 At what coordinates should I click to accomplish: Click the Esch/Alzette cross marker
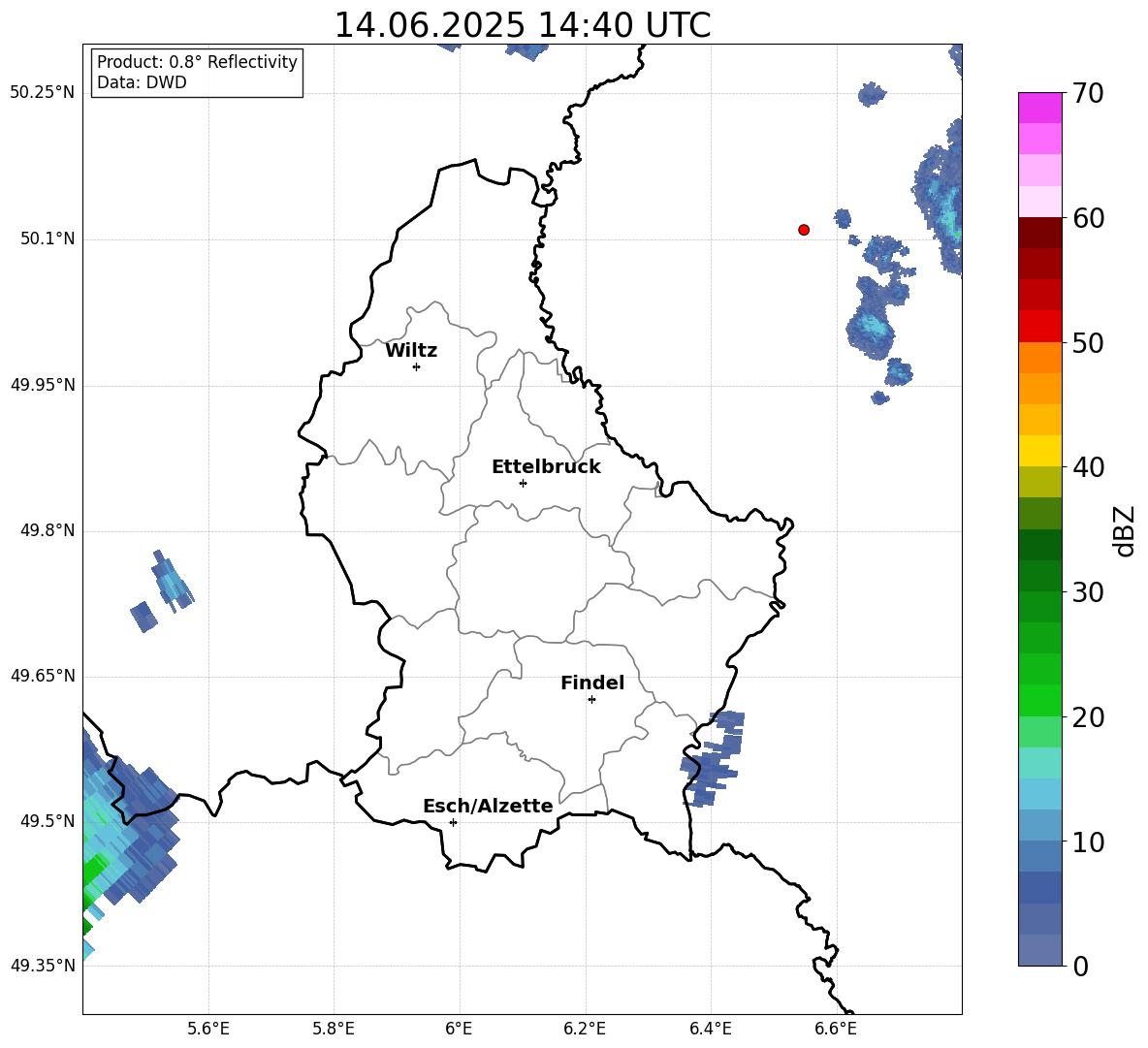(x=453, y=822)
